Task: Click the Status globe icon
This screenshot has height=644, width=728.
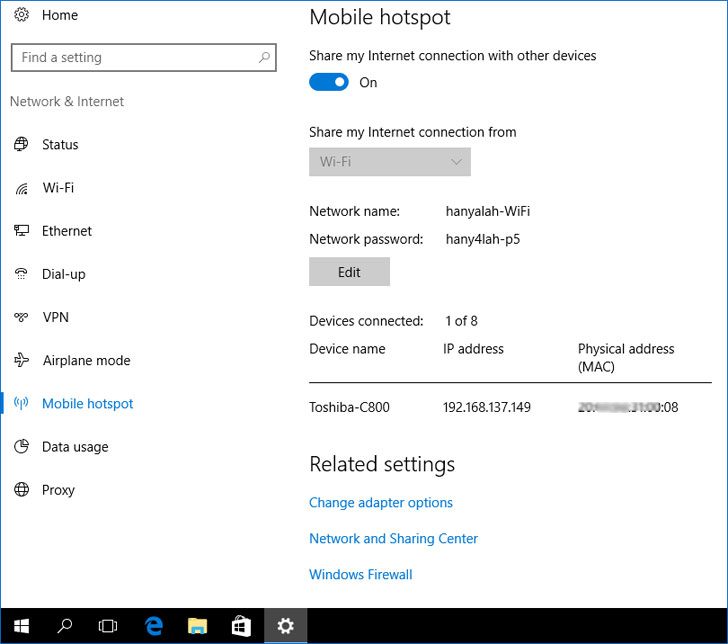Action: pos(21,144)
